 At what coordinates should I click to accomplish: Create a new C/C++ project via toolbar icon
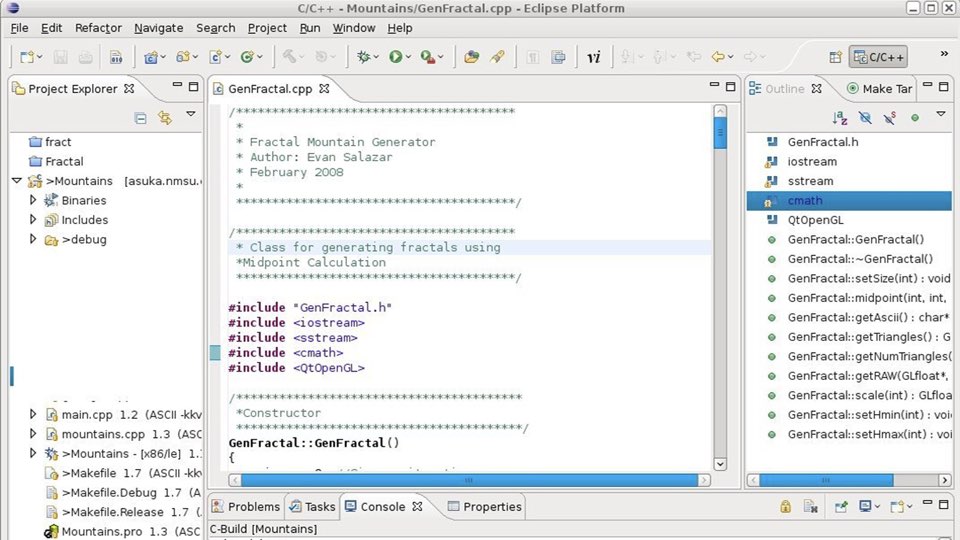click(151, 57)
